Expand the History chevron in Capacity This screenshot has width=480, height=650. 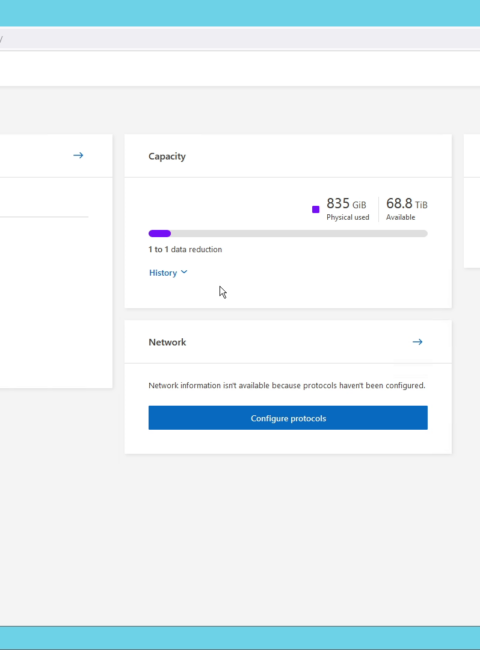pos(184,272)
